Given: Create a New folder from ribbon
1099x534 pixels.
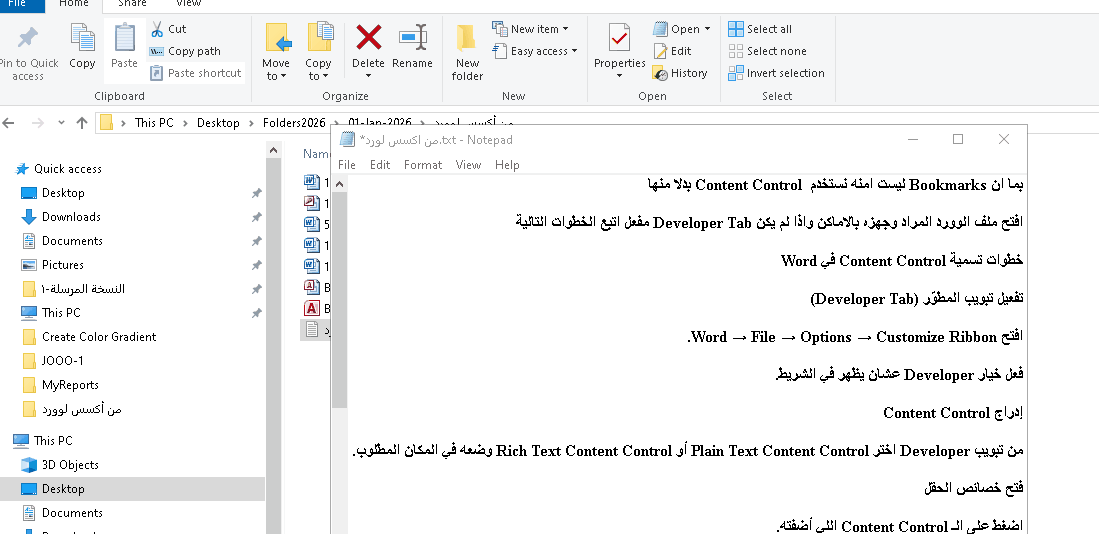Looking at the screenshot, I should pyautogui.click(x=467, y=50).
